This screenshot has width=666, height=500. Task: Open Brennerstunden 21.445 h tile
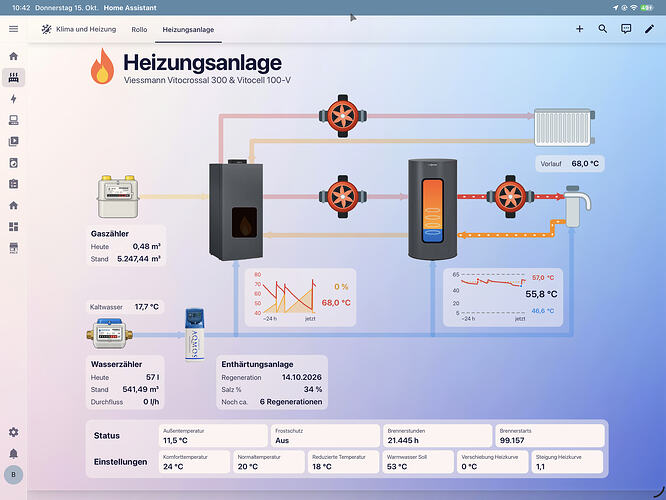coord(437,436)
